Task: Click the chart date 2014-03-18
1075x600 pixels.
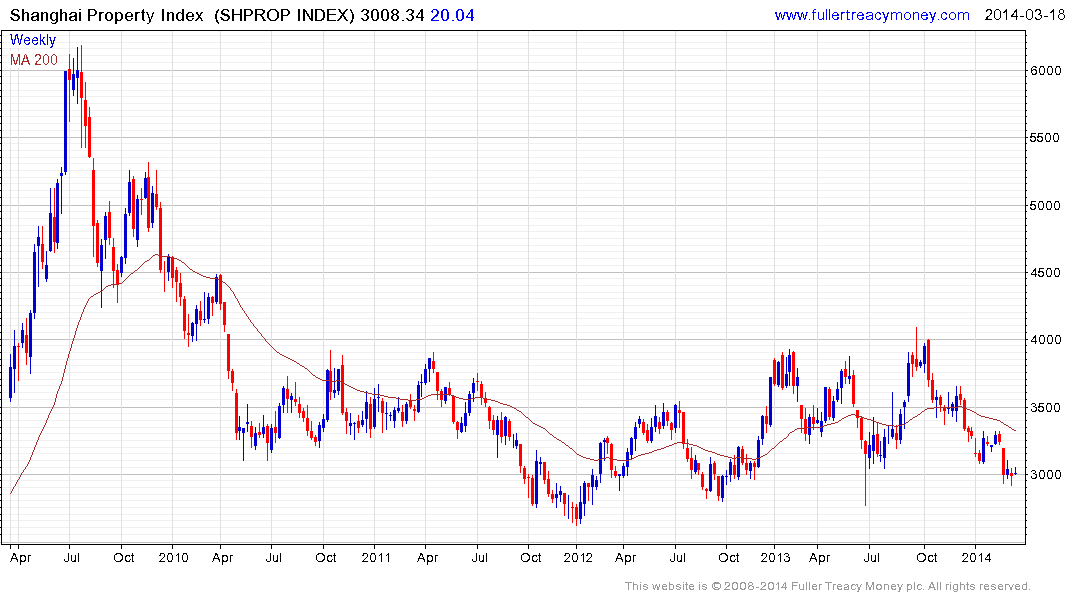Action: [x=1023, y=15]
